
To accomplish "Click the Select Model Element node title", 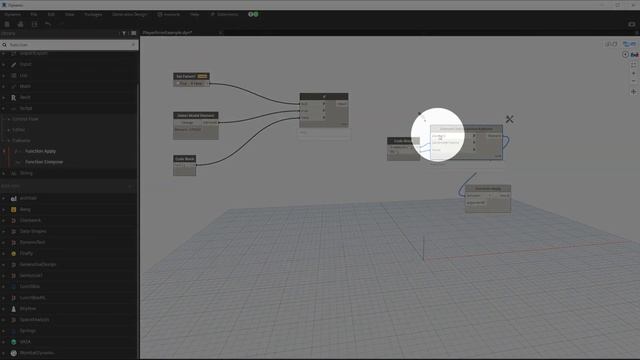I will [196, 116].
